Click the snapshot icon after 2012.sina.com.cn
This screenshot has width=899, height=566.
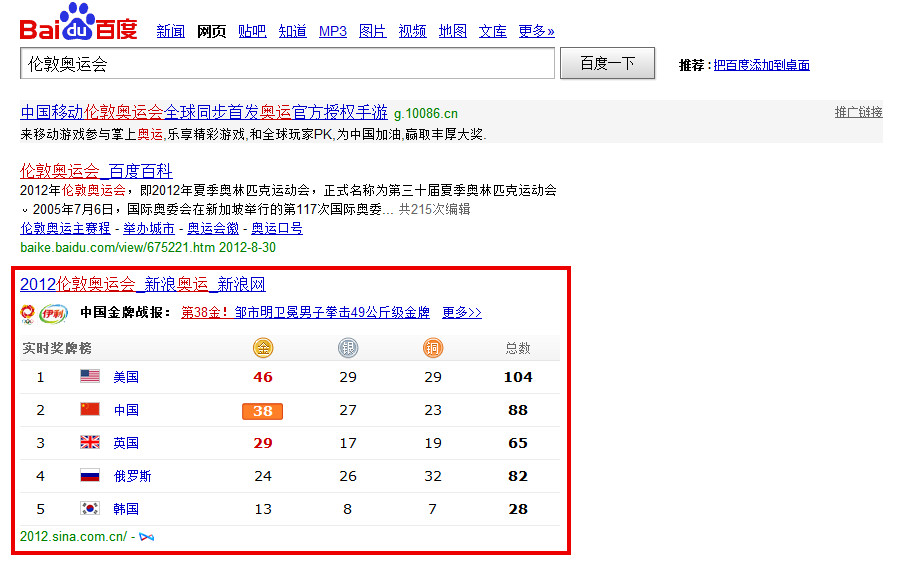click(x=147, y=537)
